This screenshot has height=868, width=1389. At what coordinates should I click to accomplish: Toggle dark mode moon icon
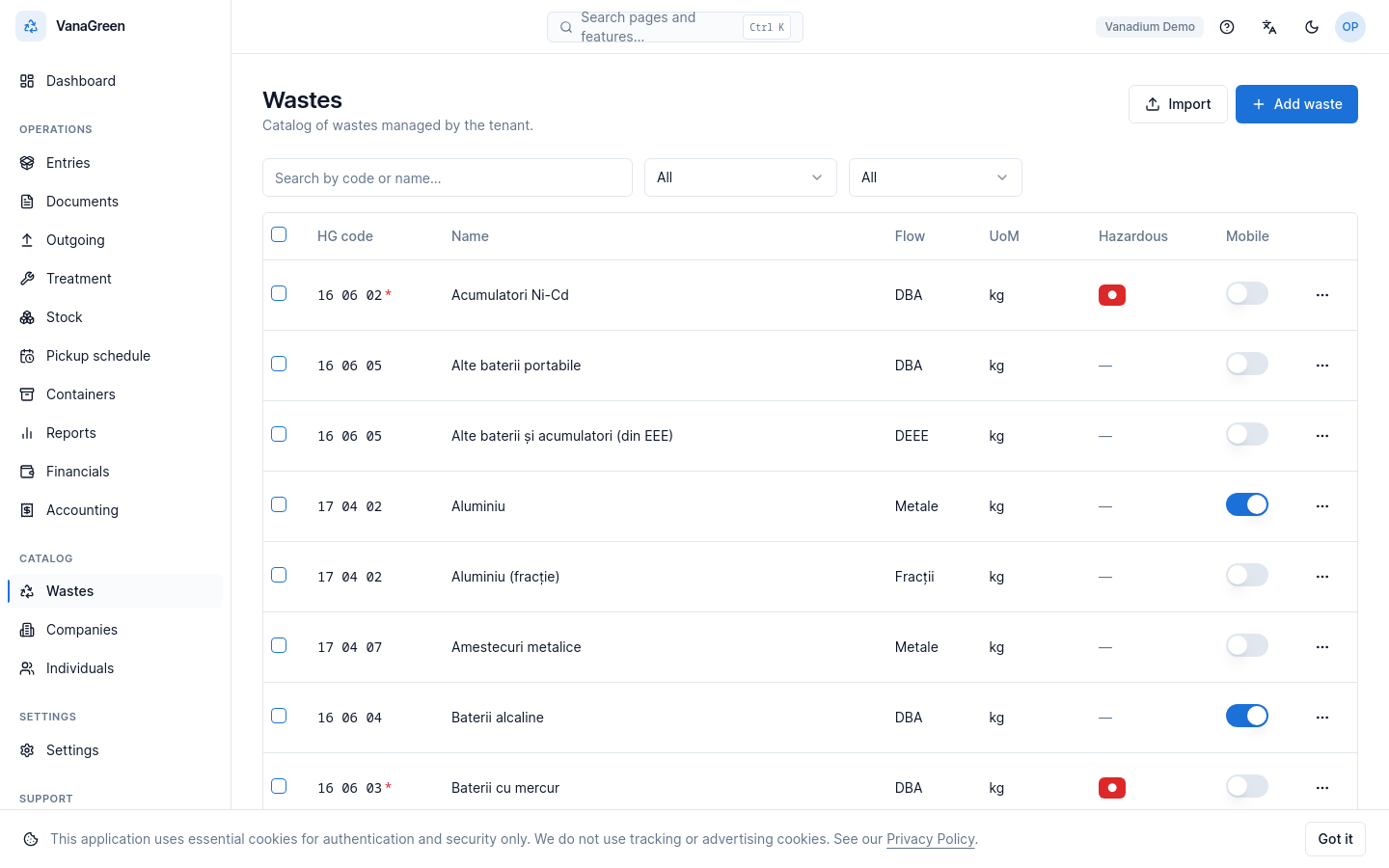tap(1312, 27)
